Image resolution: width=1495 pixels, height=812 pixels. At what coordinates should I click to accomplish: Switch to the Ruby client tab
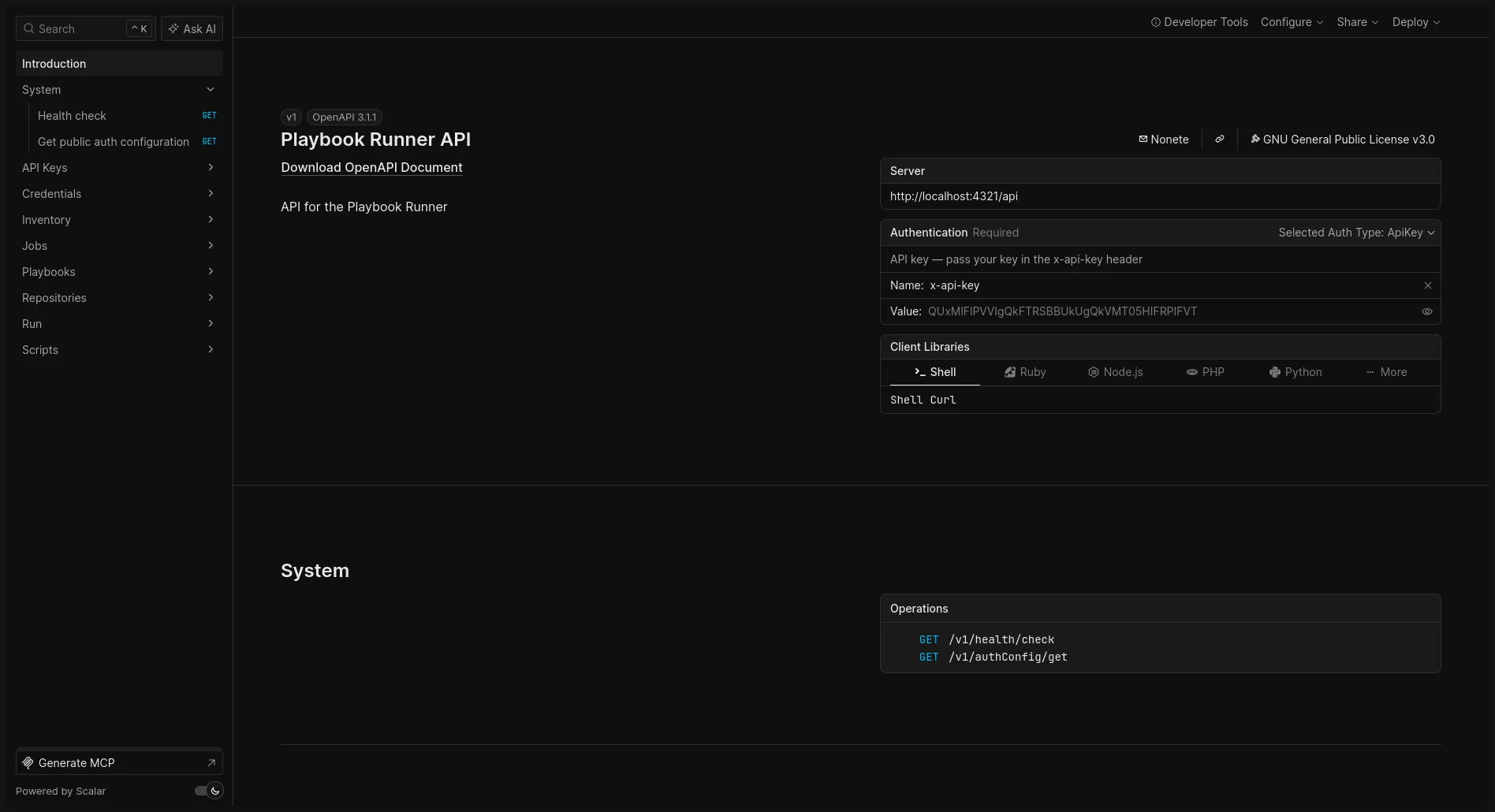click(1025, 372)
